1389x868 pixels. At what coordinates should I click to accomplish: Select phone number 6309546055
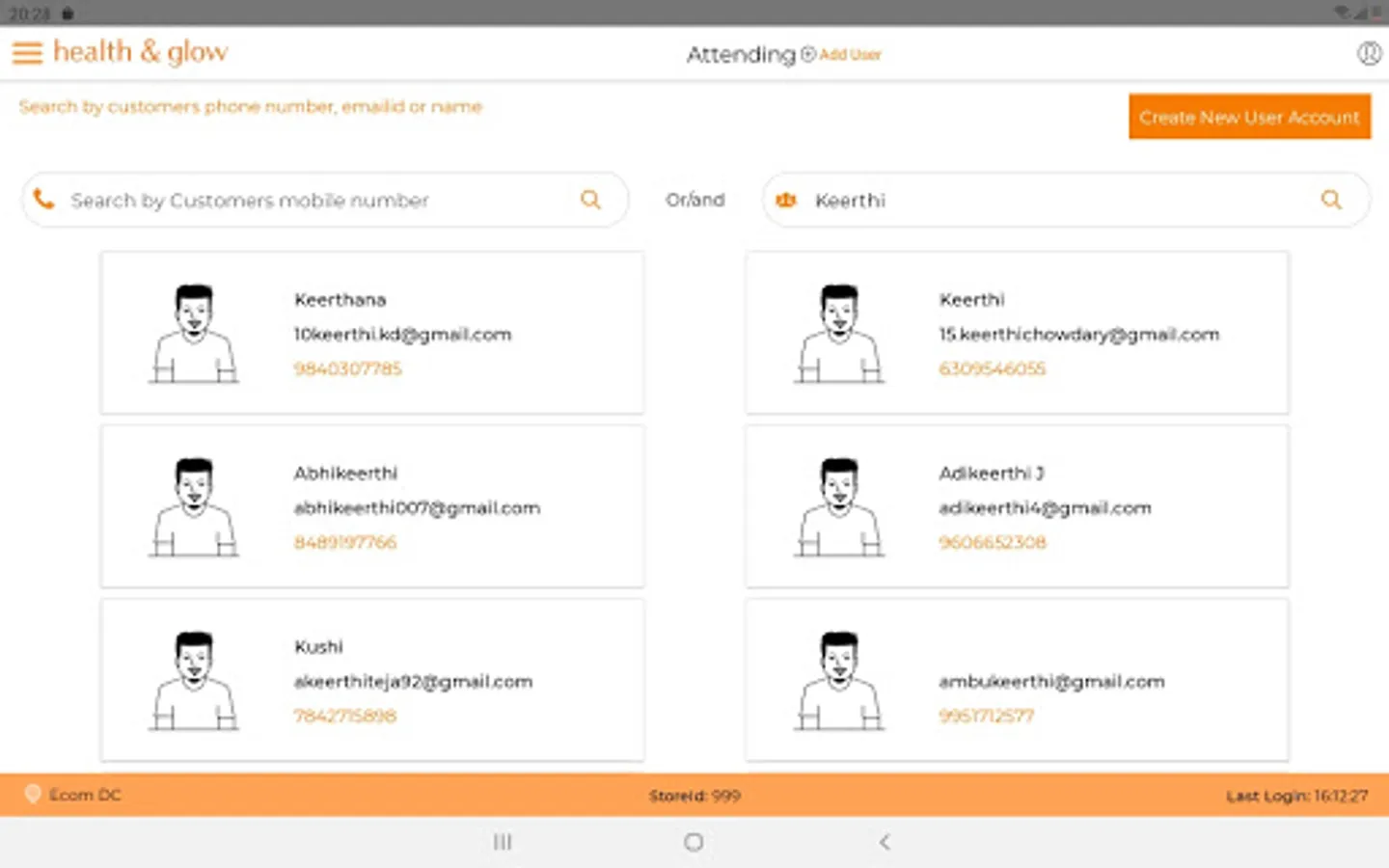(993, 368)
